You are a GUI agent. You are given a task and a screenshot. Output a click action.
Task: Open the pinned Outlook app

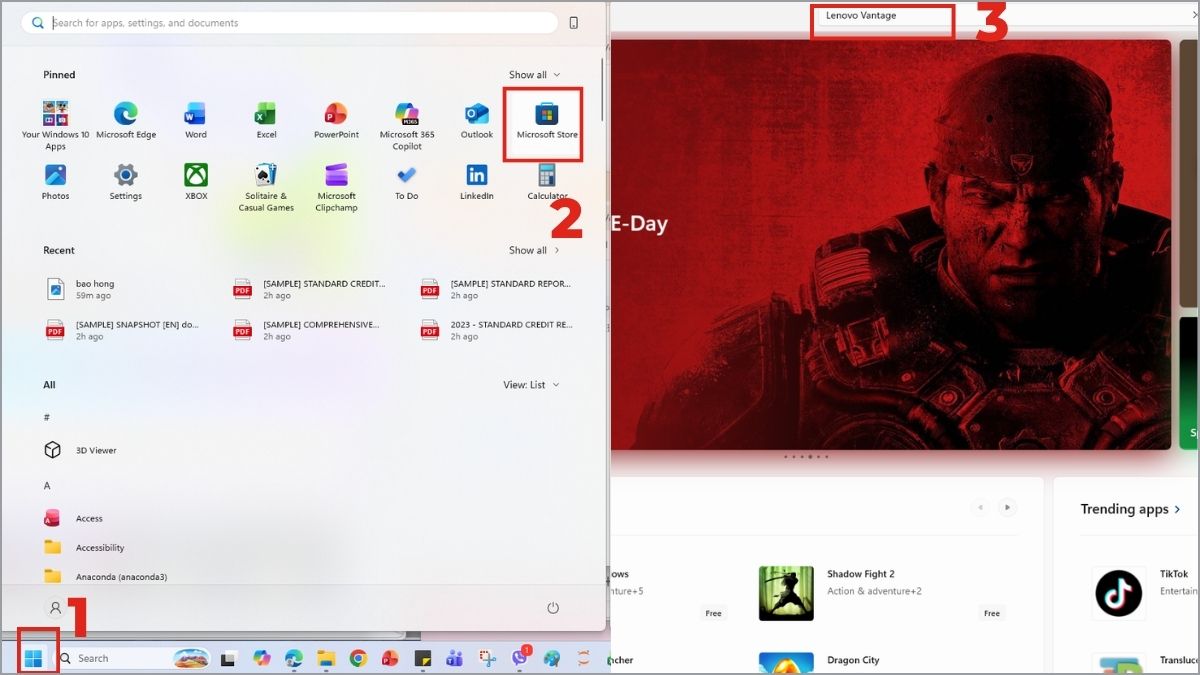coord(477,120)
